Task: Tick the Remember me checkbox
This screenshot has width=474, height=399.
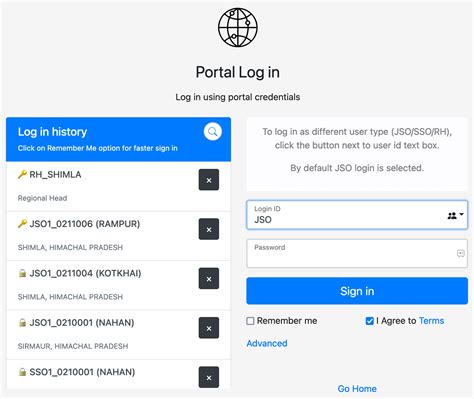Action: click(x=250, y=321)
